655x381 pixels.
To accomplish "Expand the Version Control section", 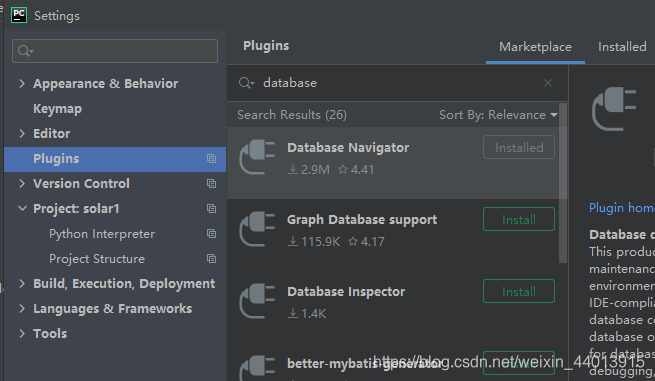I will (22, 183).
